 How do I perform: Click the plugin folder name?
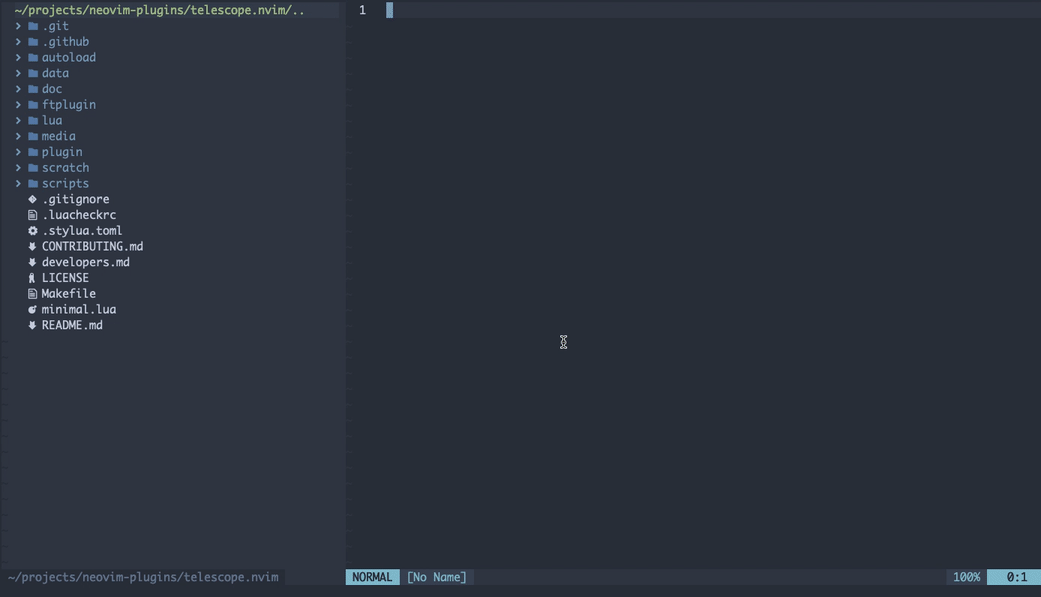[x=62, y=152]
